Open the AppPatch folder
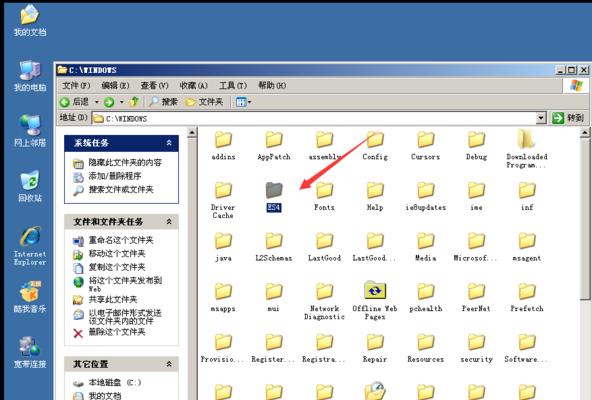The image size is (592, 400). point(274,145)
